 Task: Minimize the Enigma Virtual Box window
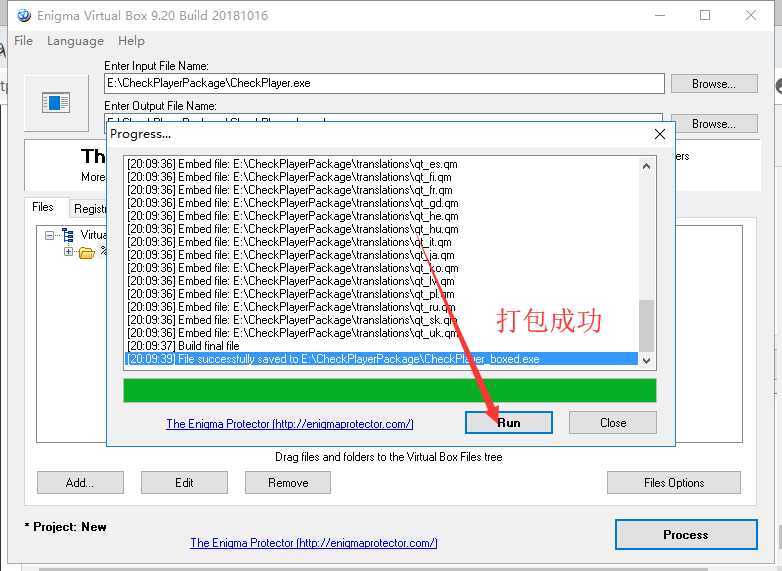660,15
